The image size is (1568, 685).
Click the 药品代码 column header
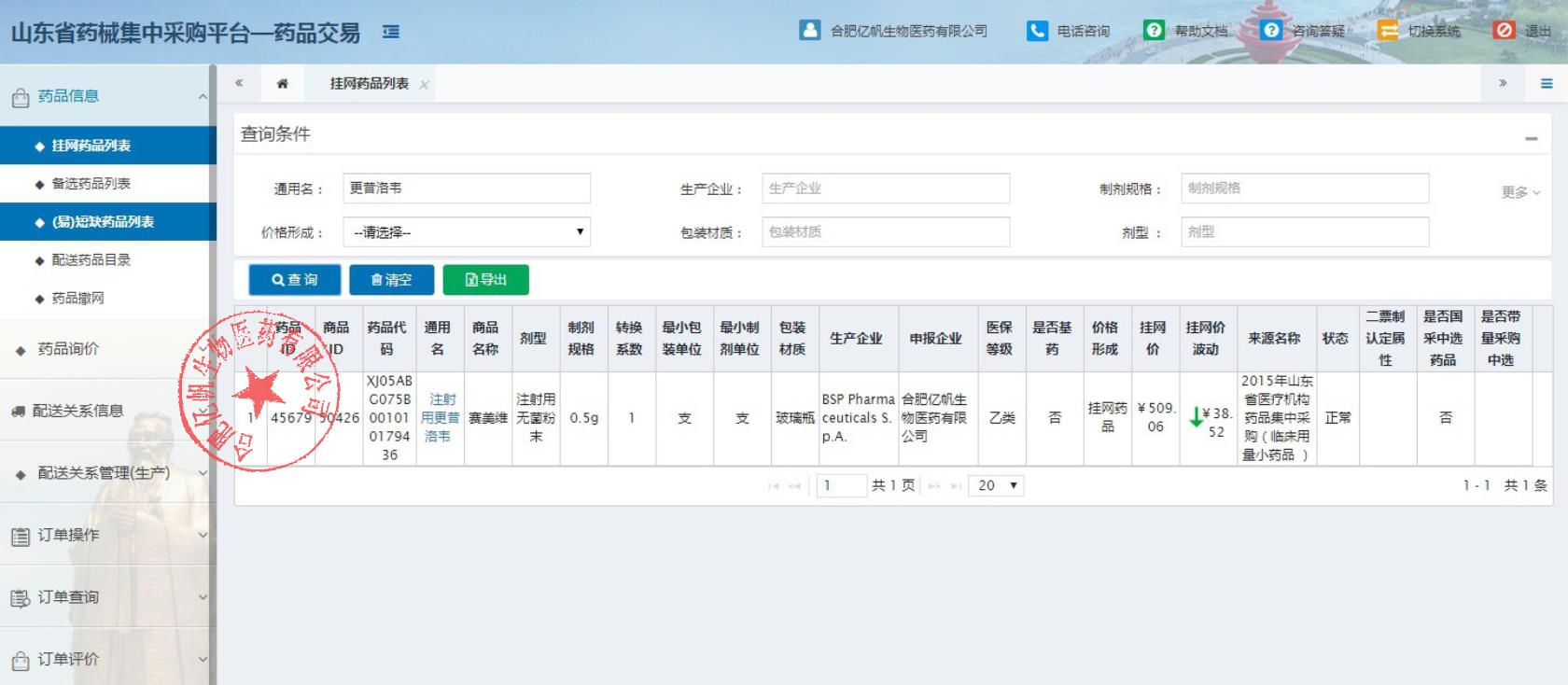point(386,338)
